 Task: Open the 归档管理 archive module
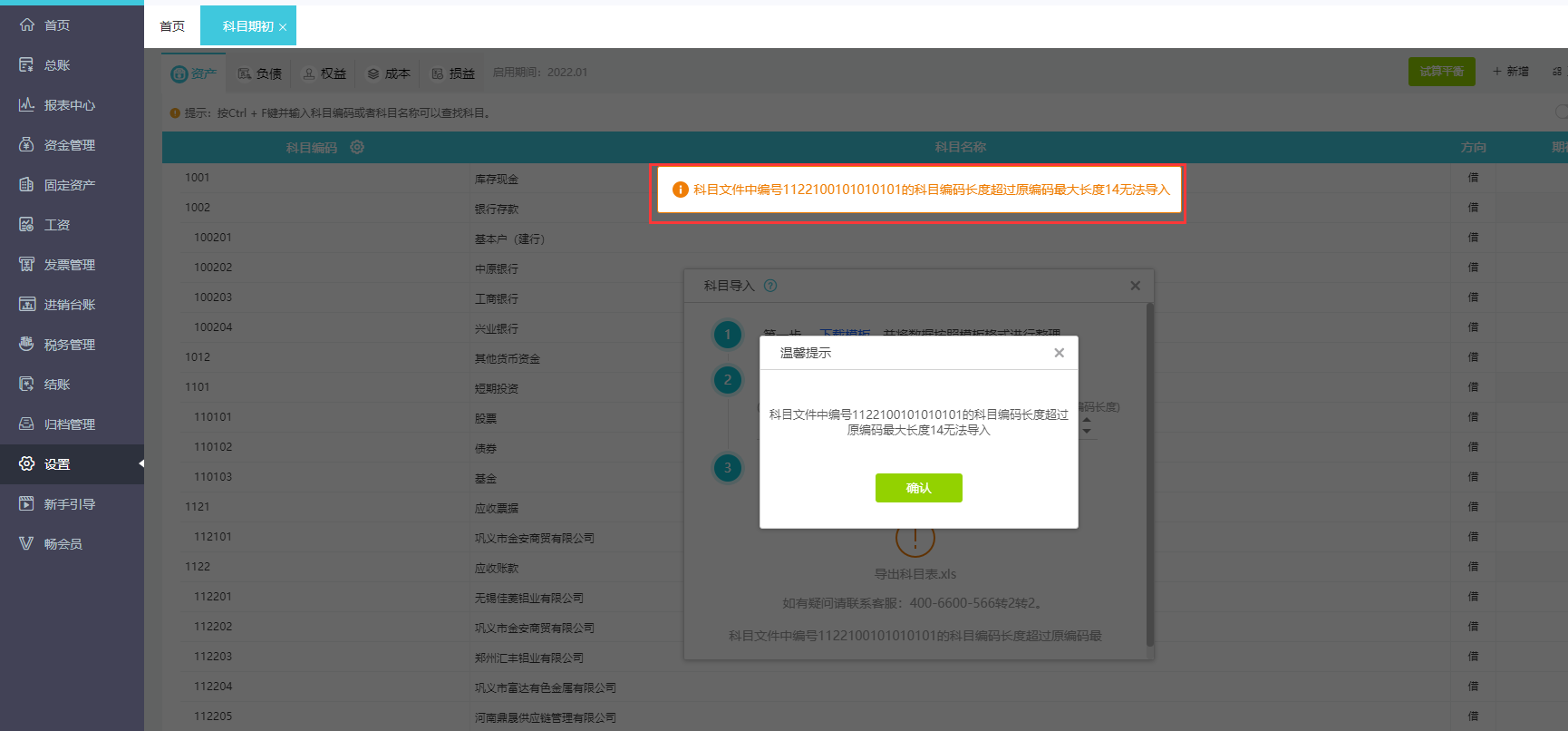(70, 424)
